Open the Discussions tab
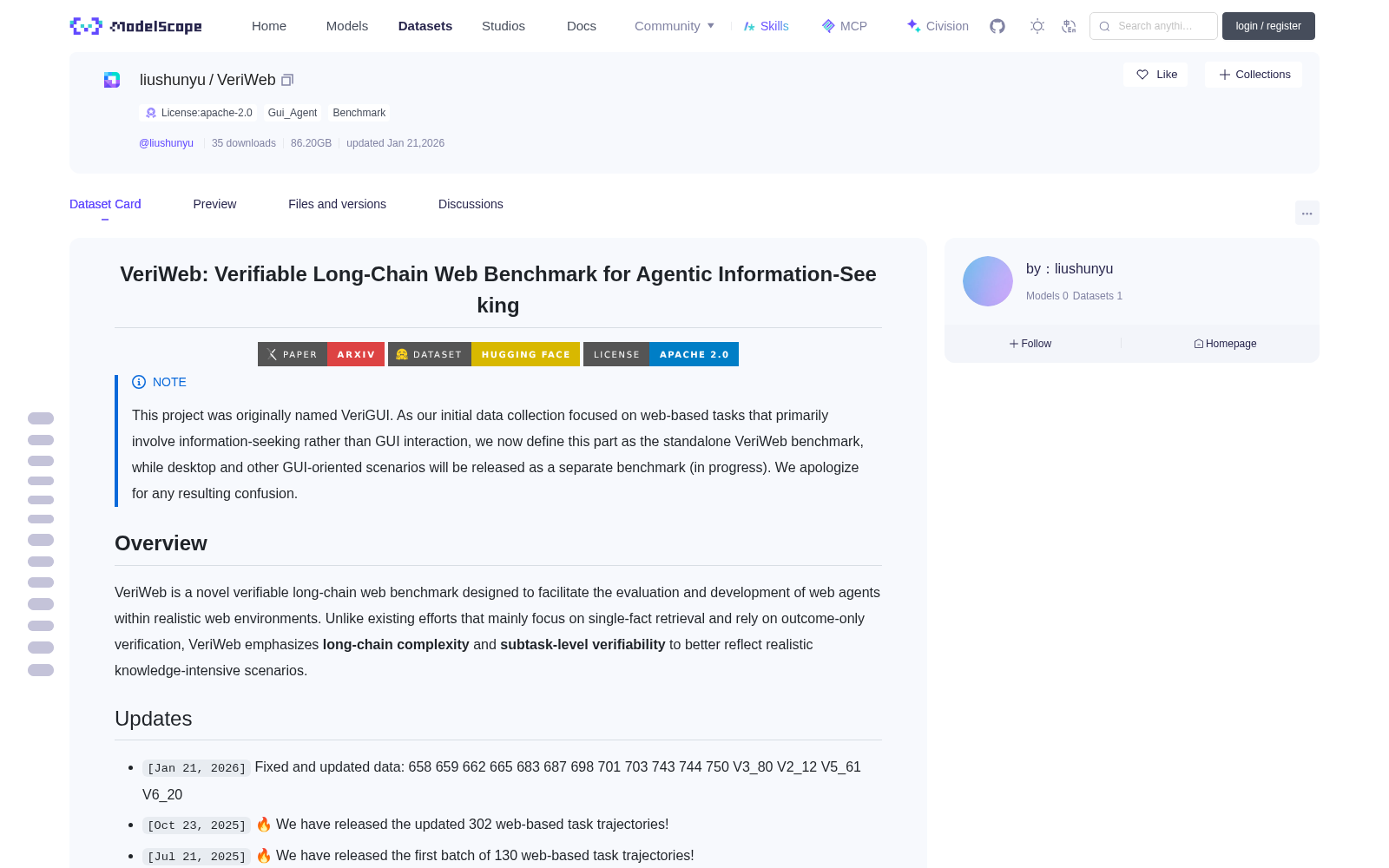 (x=471, y=204)
